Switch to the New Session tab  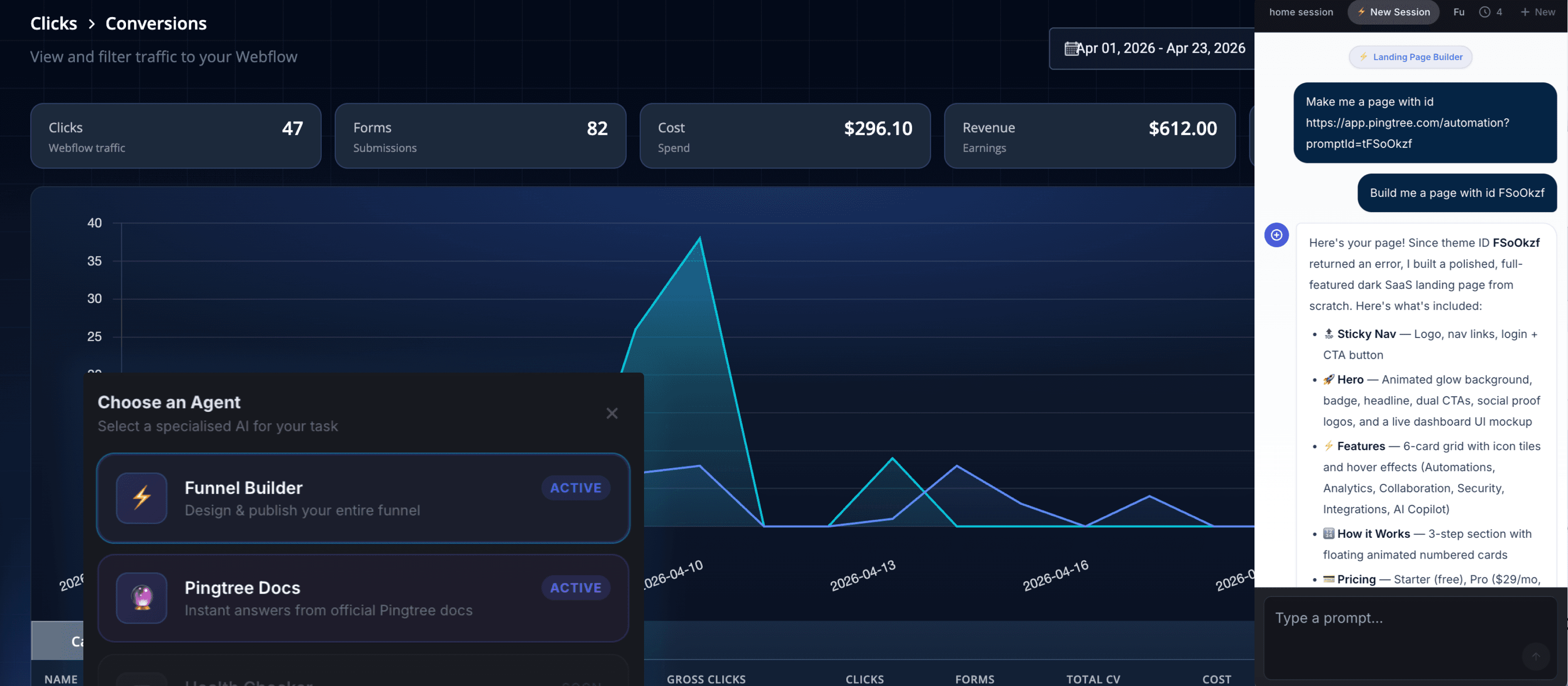[1393, 12]
